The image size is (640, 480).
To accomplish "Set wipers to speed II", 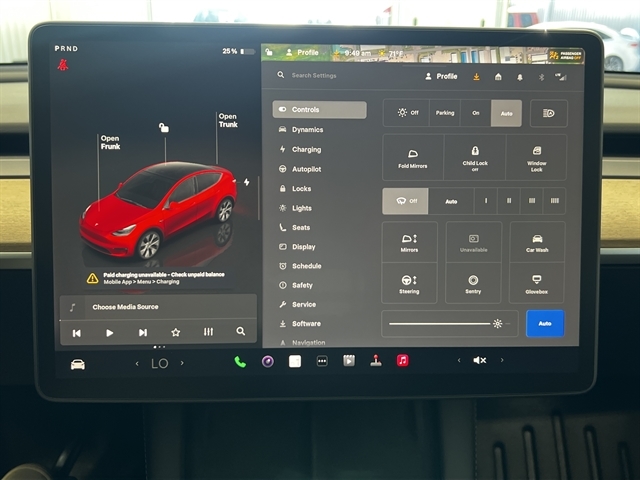I will click(x=509, y=201).
